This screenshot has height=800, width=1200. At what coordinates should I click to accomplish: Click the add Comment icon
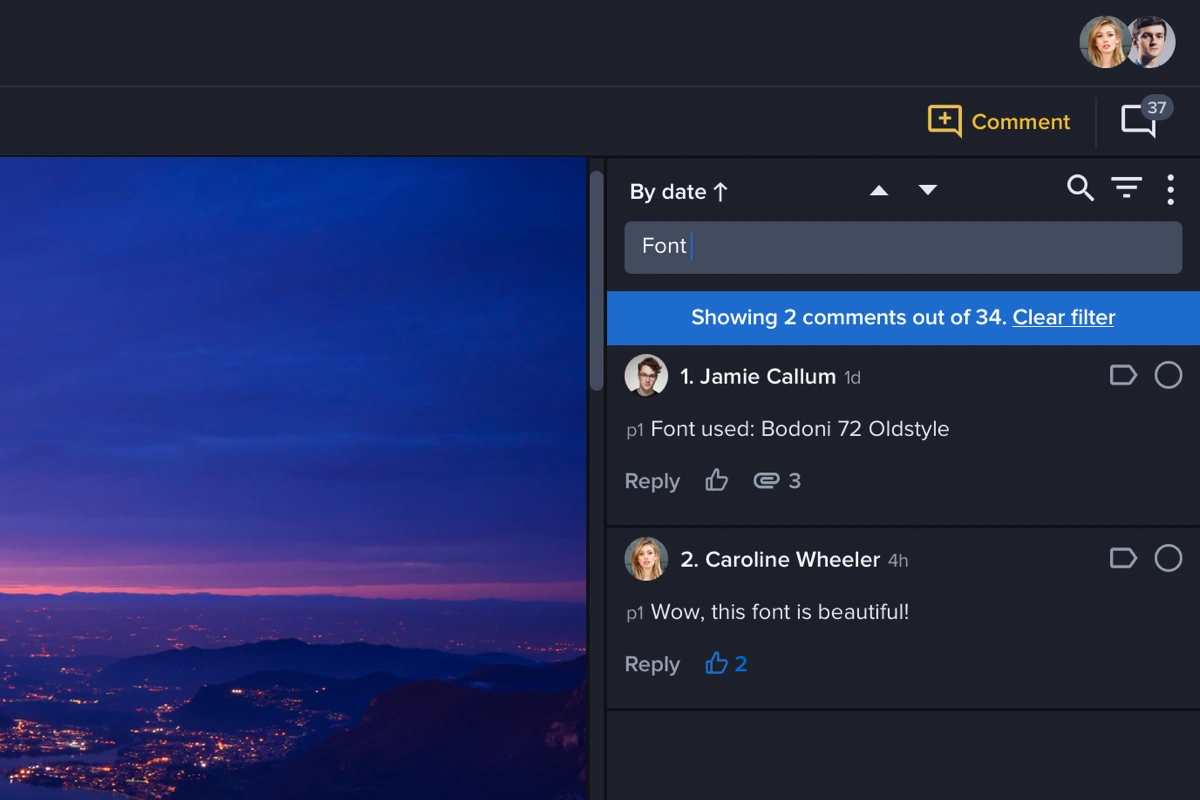click(x=944, y=121)
